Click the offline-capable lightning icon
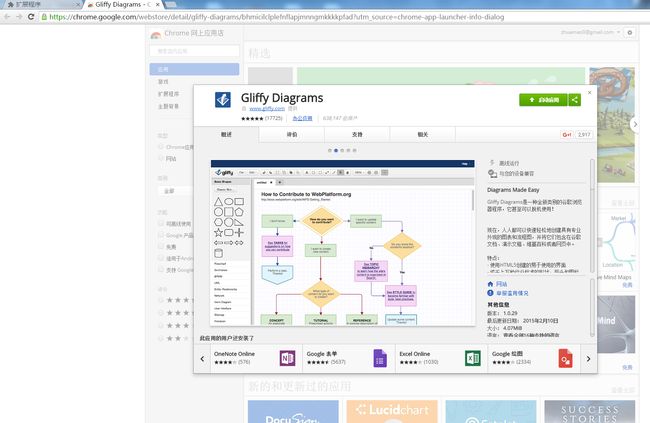The height and width of the screenshot is (423, 650). tap(492, 163)
